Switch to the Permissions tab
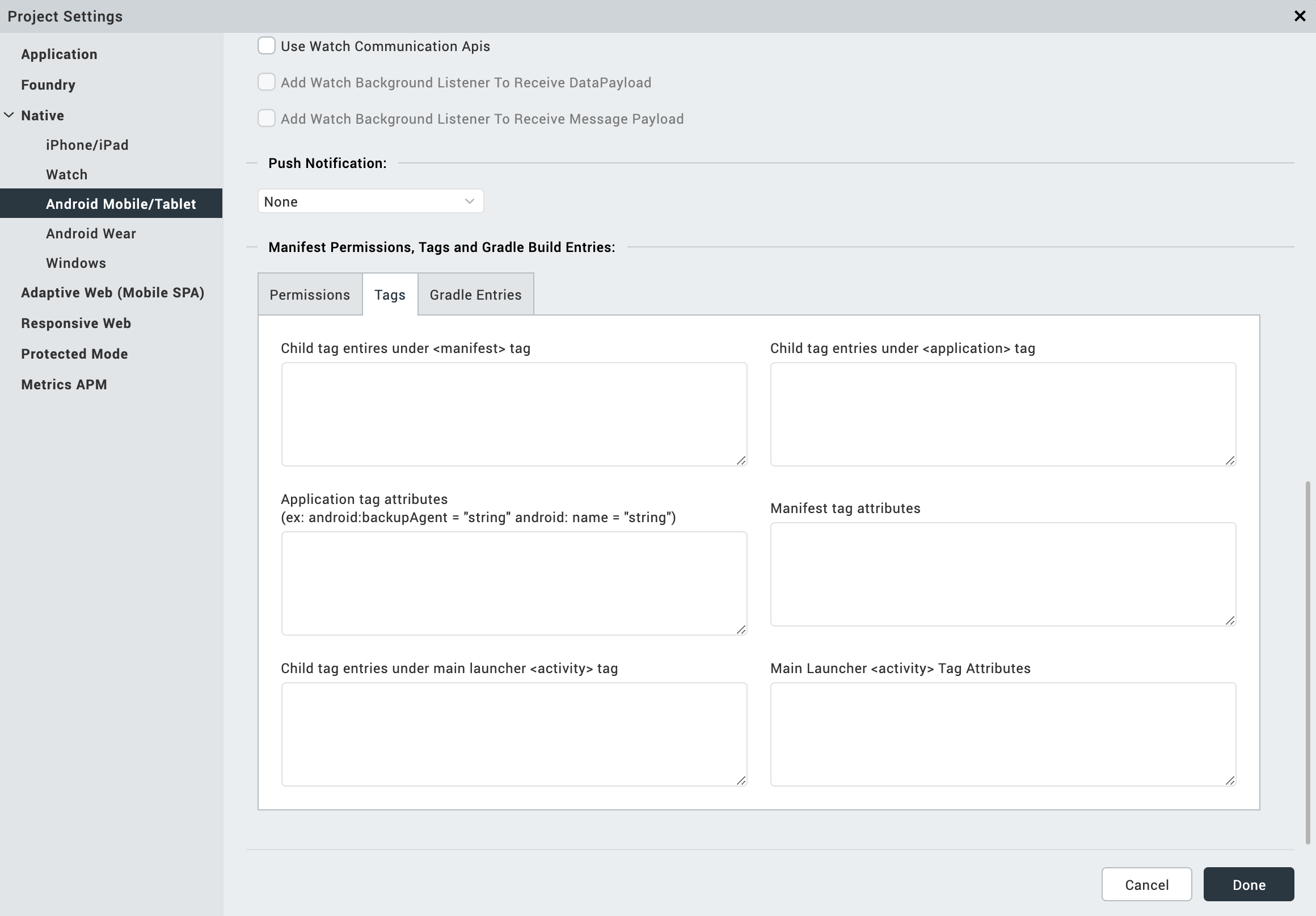The height and width of the screenshot is (916, 1316). coord(310,295)
